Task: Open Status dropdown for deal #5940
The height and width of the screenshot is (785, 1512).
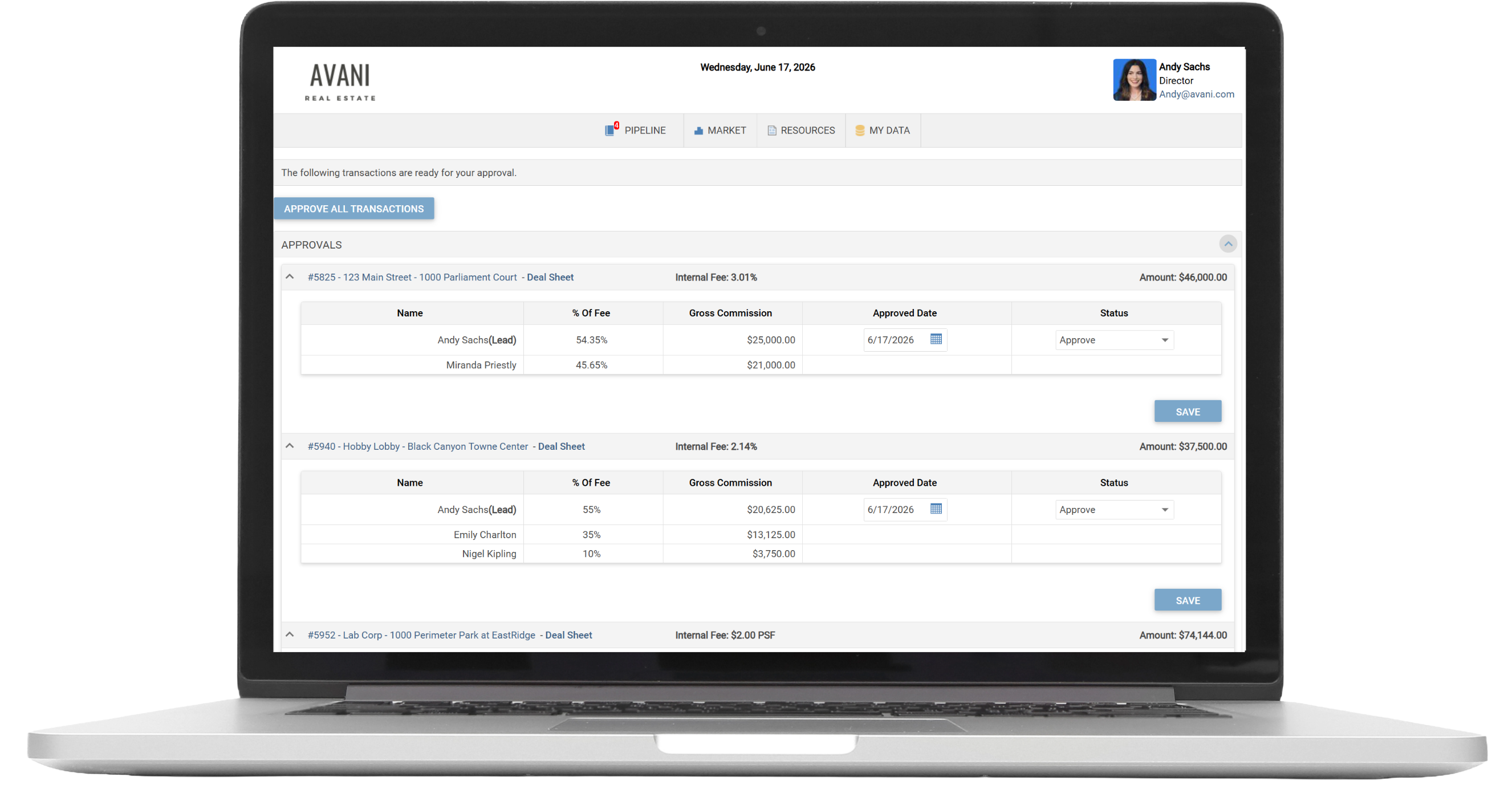Action: 1113,509
